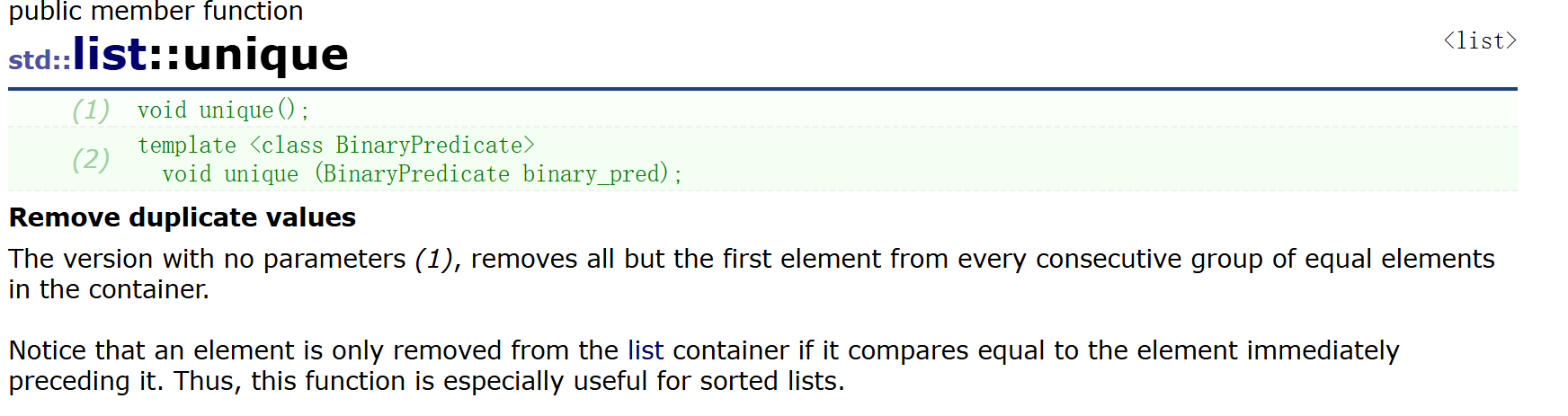Screen dimensions: 1568x416
Task: Select the green (1) signature label
Action: (x=91, y=111)
